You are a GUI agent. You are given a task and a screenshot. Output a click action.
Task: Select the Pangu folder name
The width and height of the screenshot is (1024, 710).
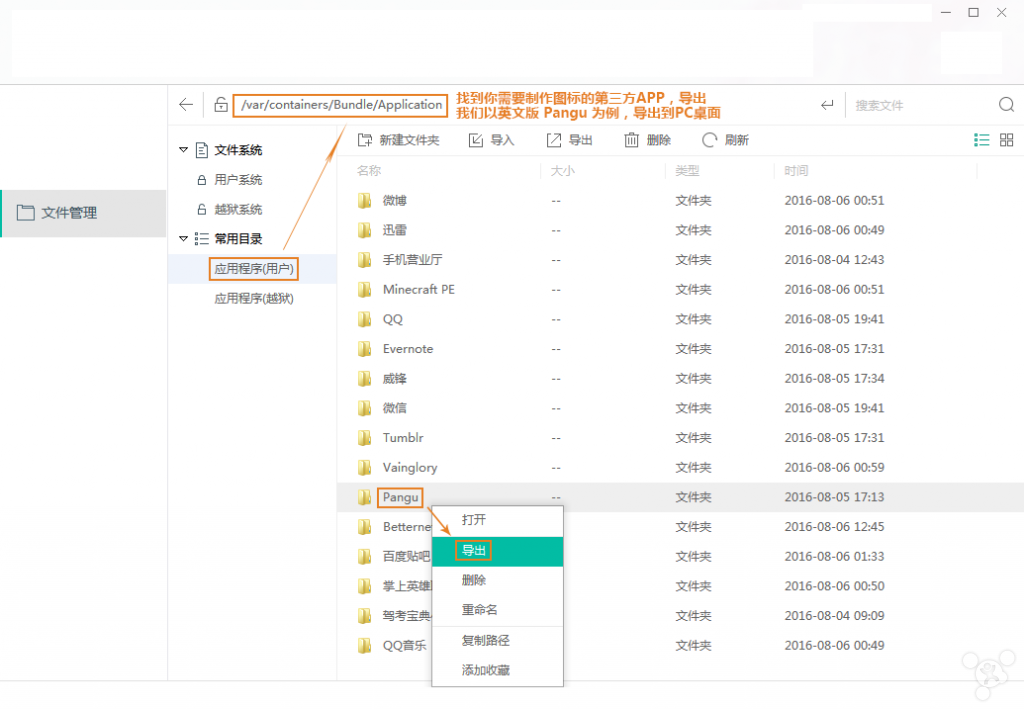point(400,498)
